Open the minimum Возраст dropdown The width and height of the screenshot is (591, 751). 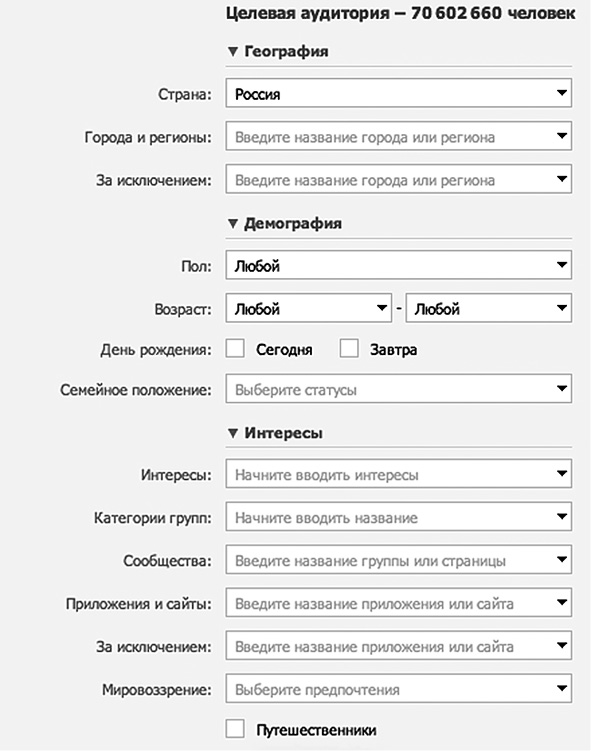coord(308,308)
